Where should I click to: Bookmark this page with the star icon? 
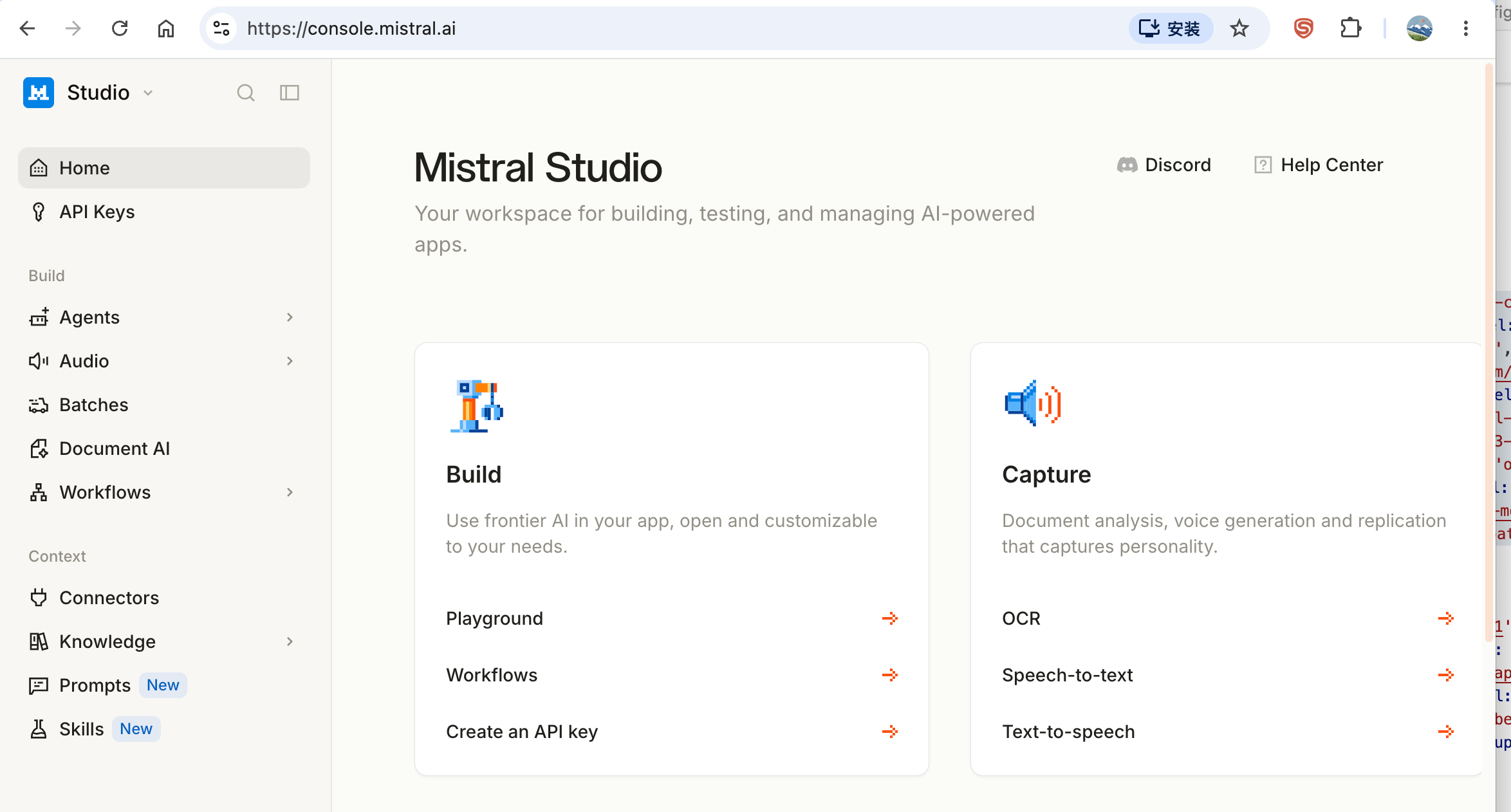pyautogui.click(x=1239, y=28)
